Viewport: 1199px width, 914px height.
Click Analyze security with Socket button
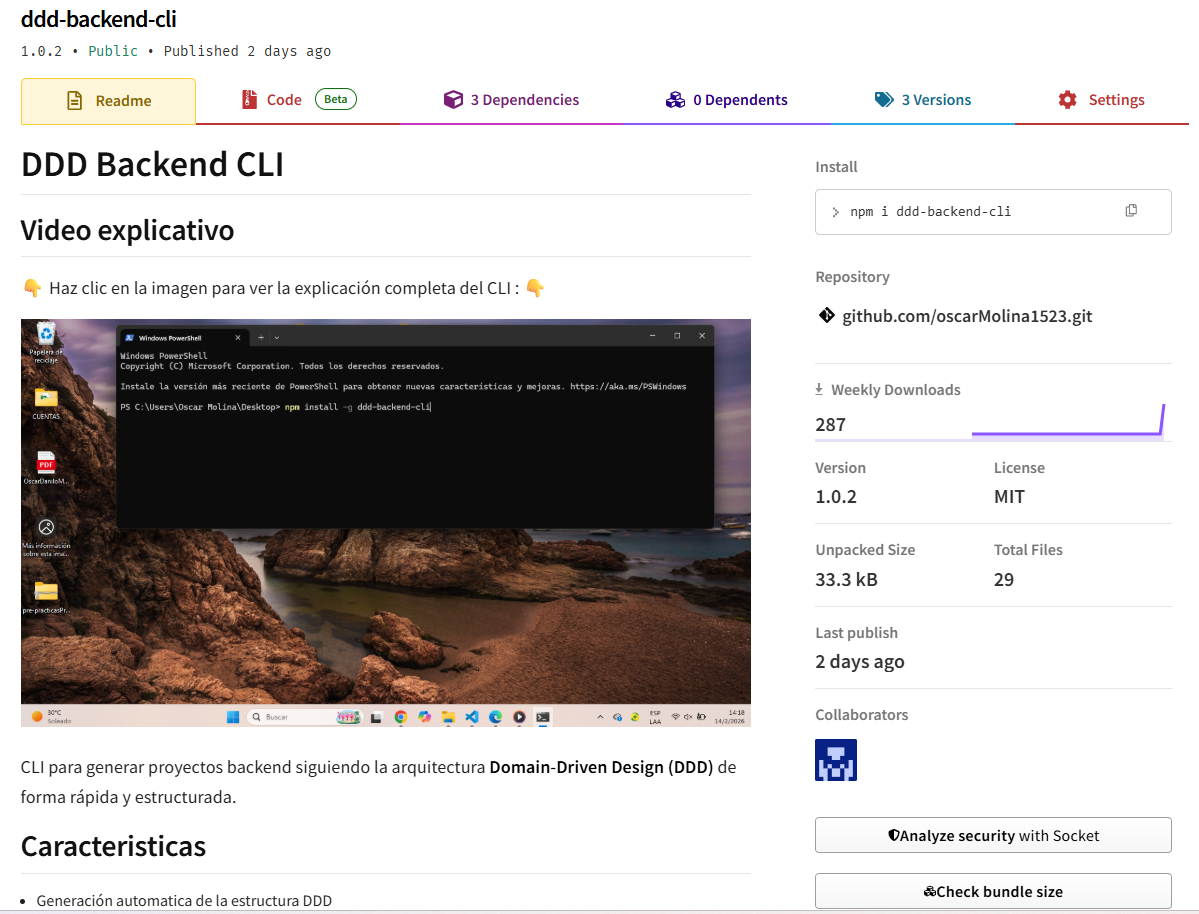(993, 835)
